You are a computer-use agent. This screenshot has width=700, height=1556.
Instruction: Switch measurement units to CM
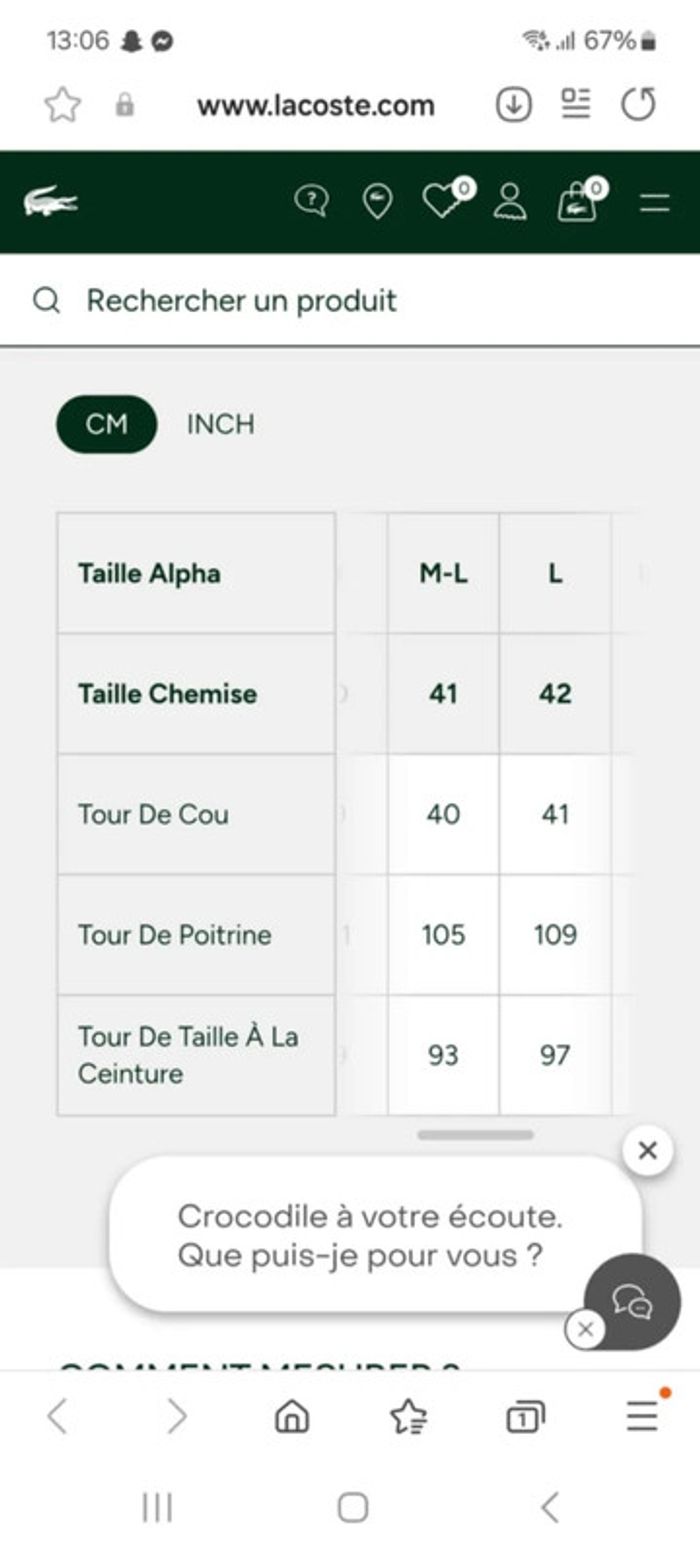click(x=106, y=424)
